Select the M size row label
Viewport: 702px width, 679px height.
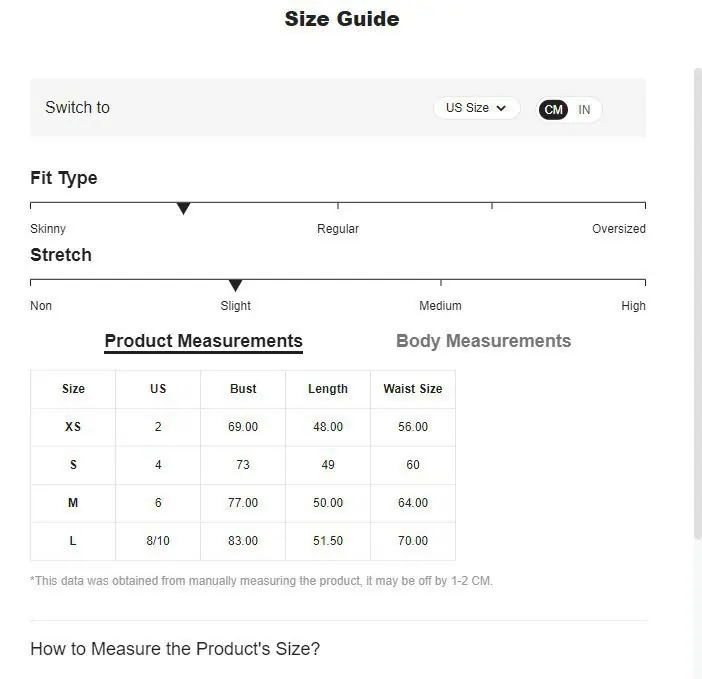click(73, 503)
